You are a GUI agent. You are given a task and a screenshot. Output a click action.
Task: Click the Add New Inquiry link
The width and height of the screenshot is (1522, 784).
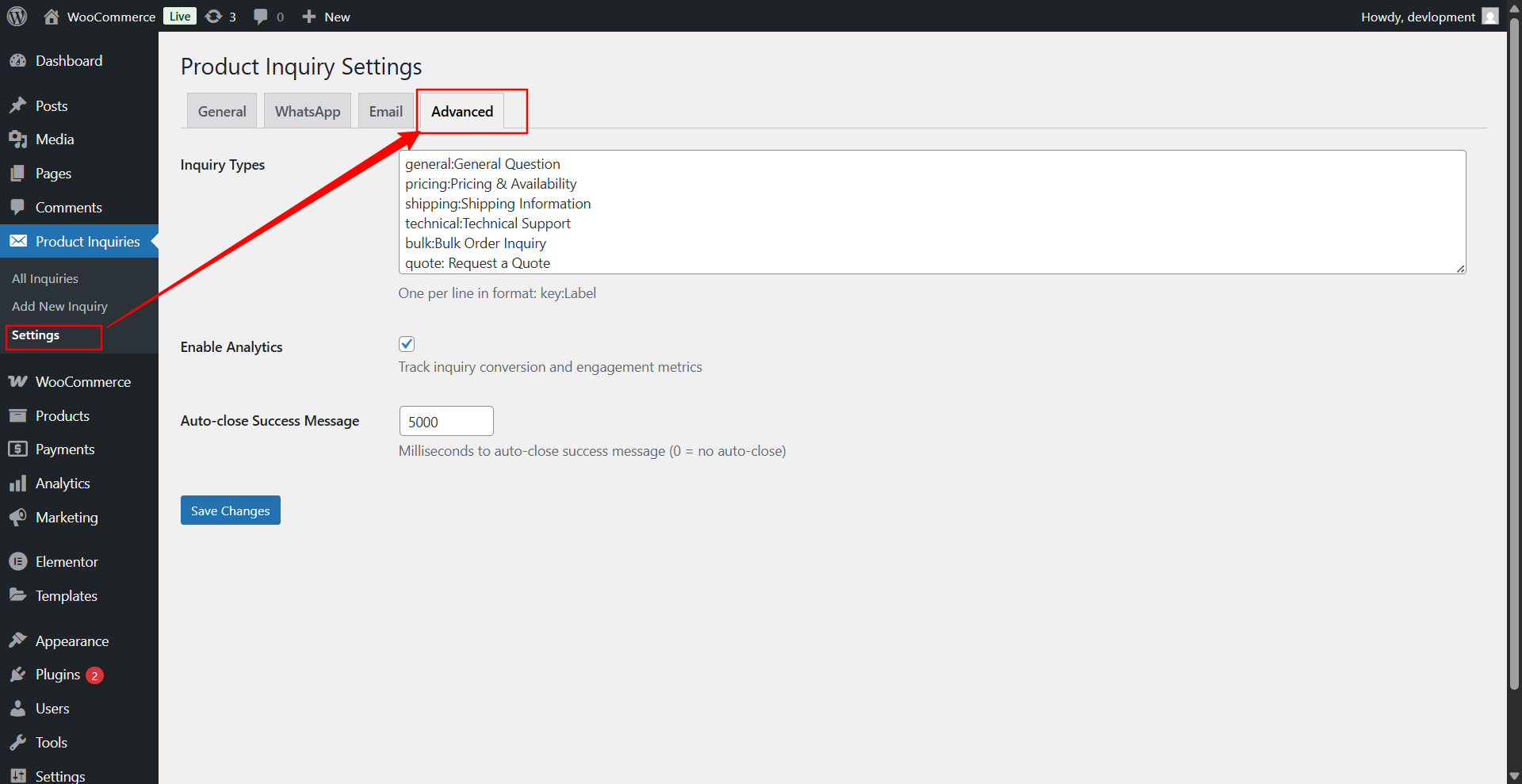point(59,307)
